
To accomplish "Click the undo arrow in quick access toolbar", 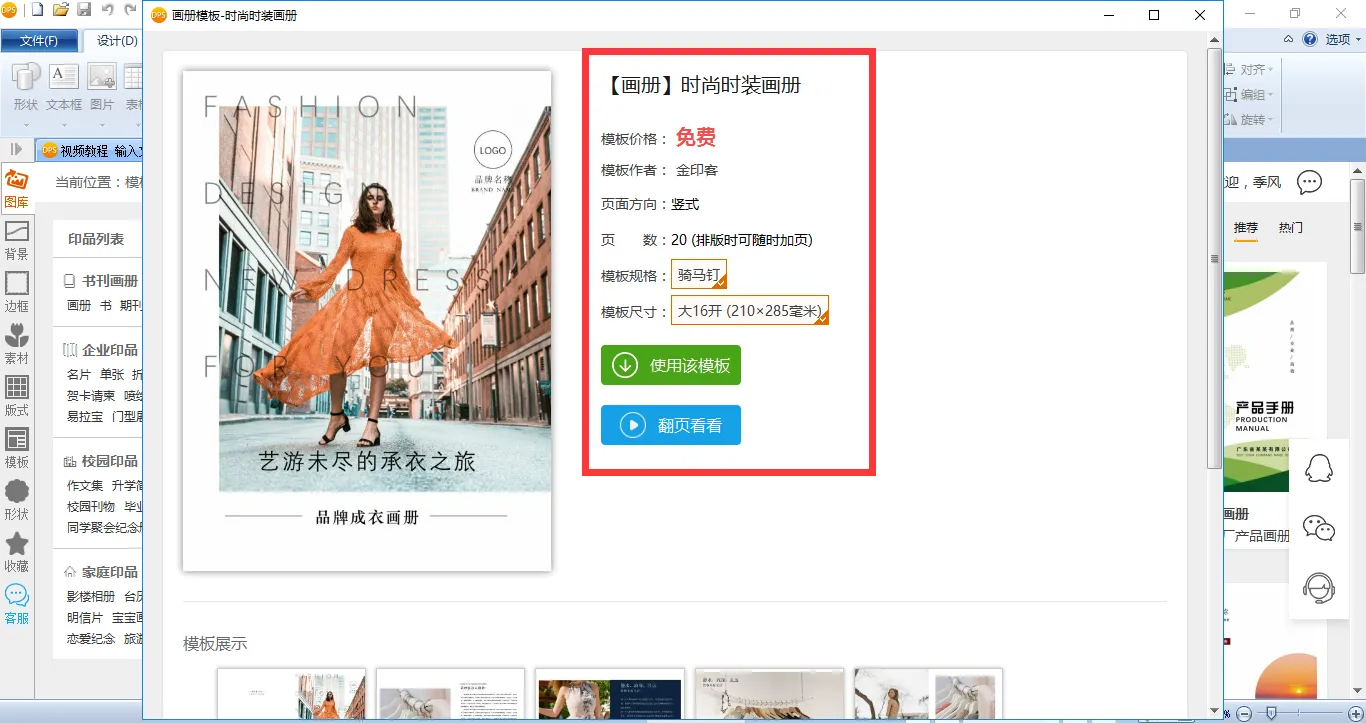I will click(107, 11).
